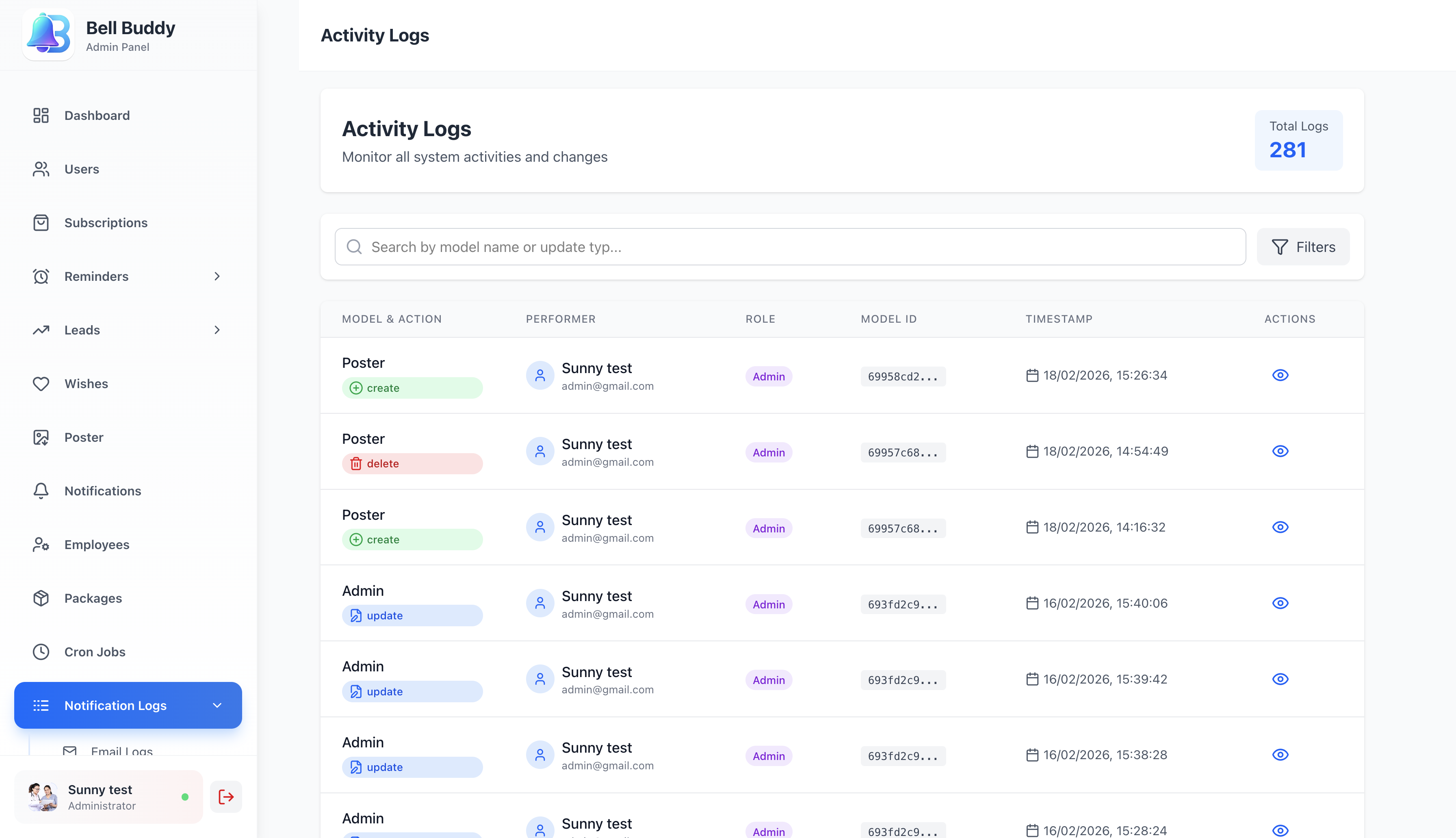Open the Dashboard from the sidebar
Image resolution: width=1456 pixels, height=838 pixels.
[x=97, y=115]
